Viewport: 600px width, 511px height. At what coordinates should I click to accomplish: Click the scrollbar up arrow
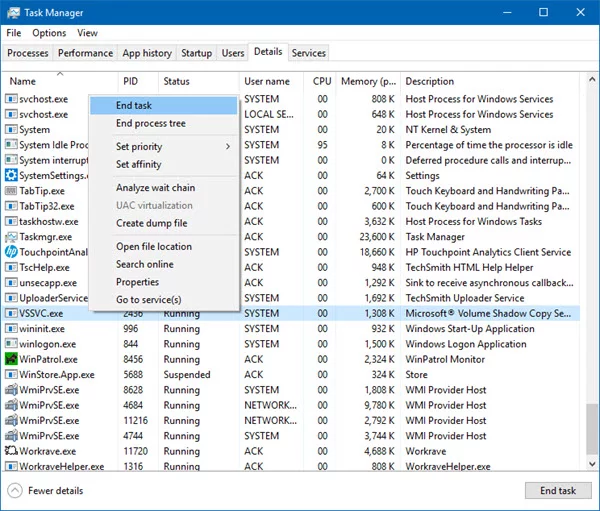(x=592, y=80)
